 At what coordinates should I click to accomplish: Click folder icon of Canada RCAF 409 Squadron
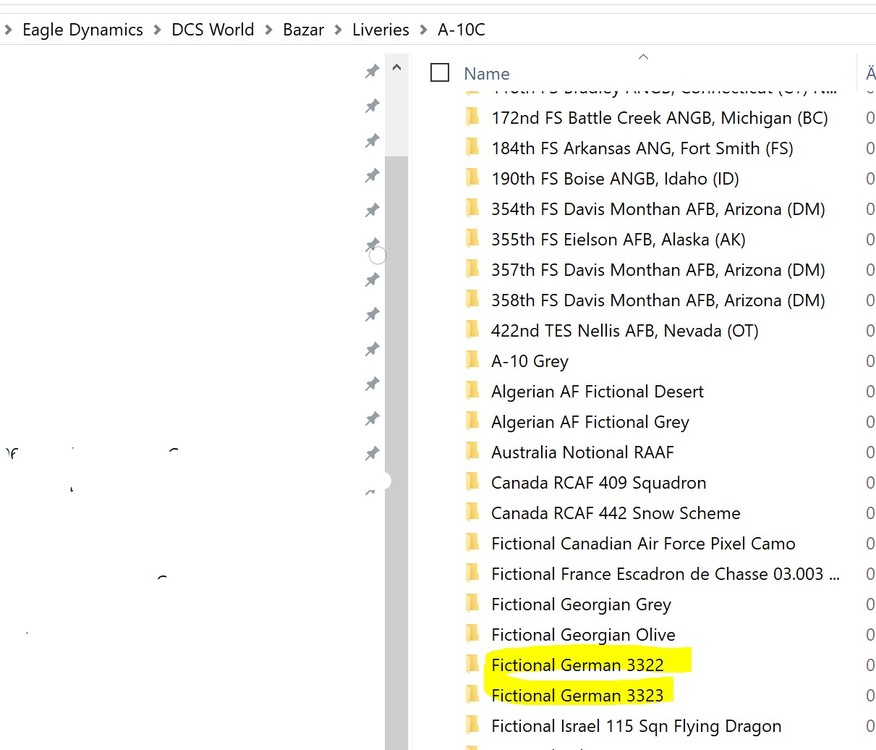point(472,482)
